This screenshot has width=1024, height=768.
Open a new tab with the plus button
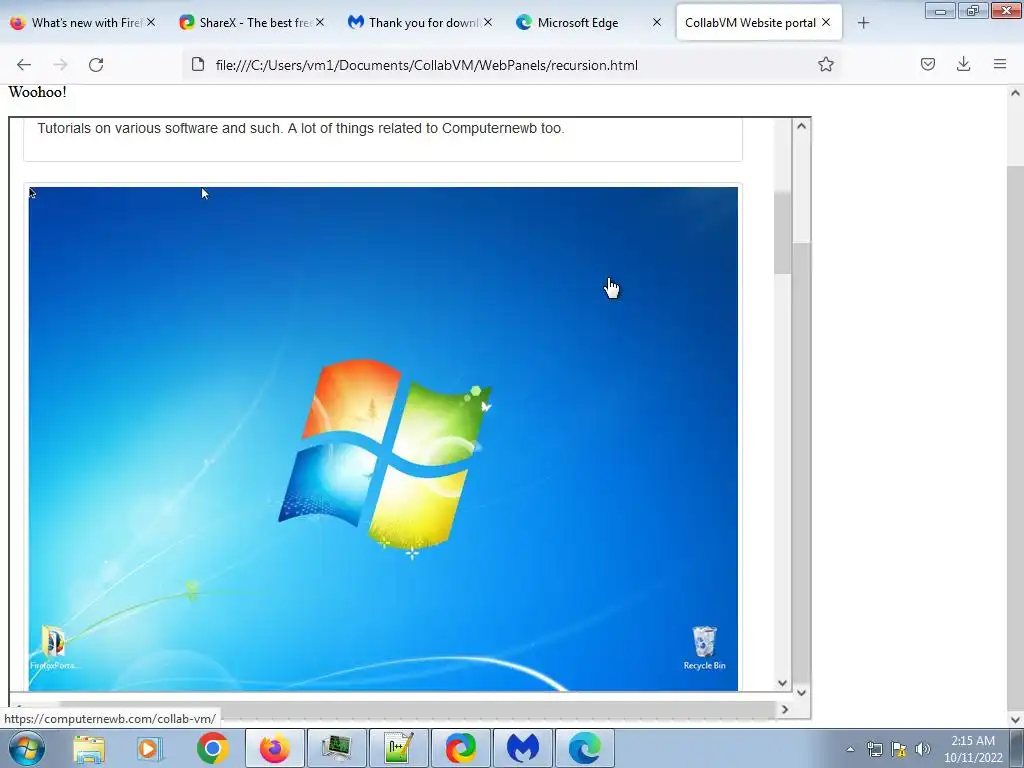pos(863,23)
